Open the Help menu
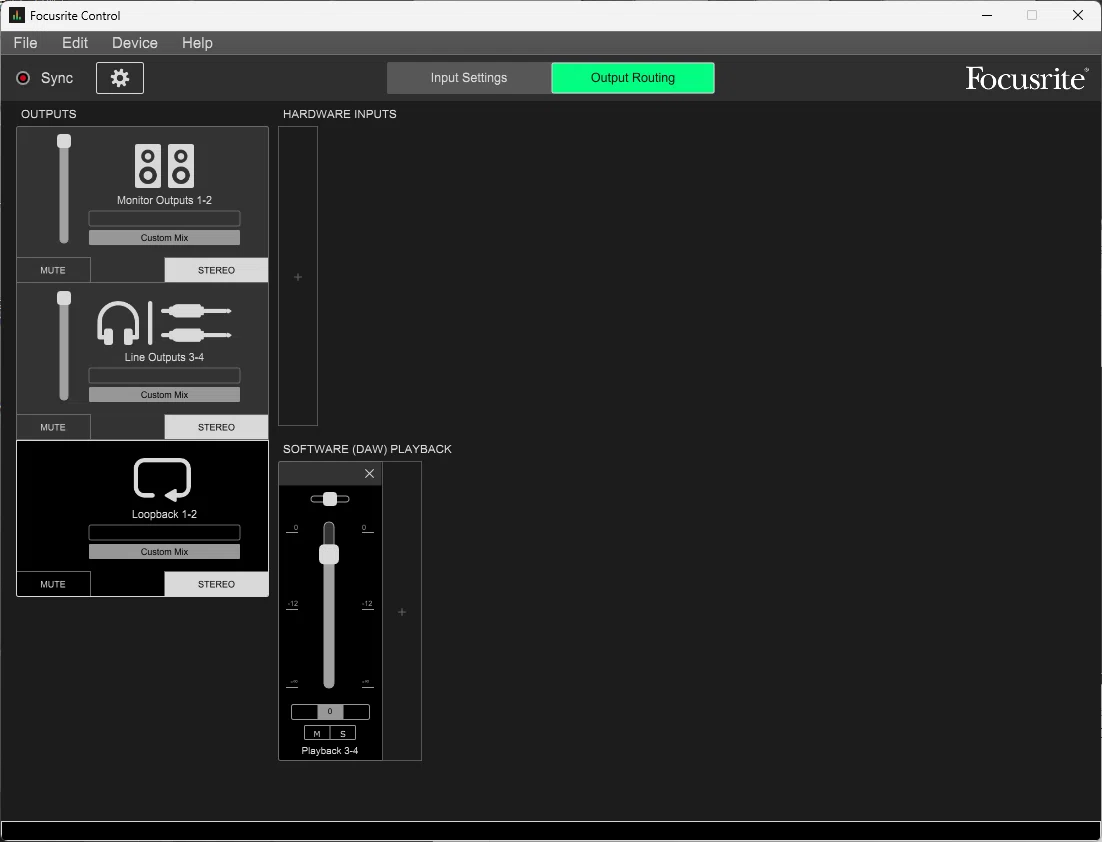The image size is (1102, 842). (x=197, y=43)
